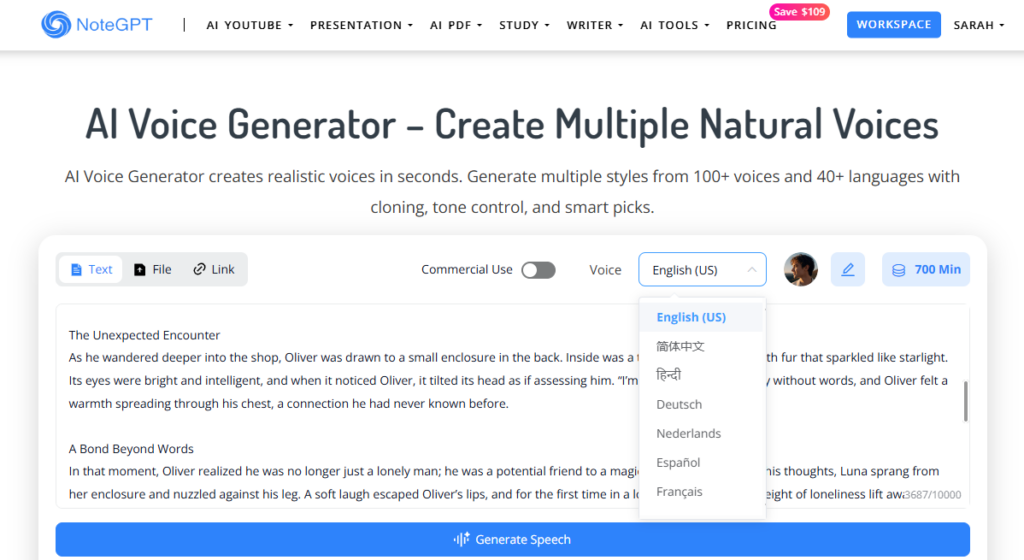Collapse the English (US) voice language dropdown
The image size is (1024, 560).
click(x=702, y=270)
